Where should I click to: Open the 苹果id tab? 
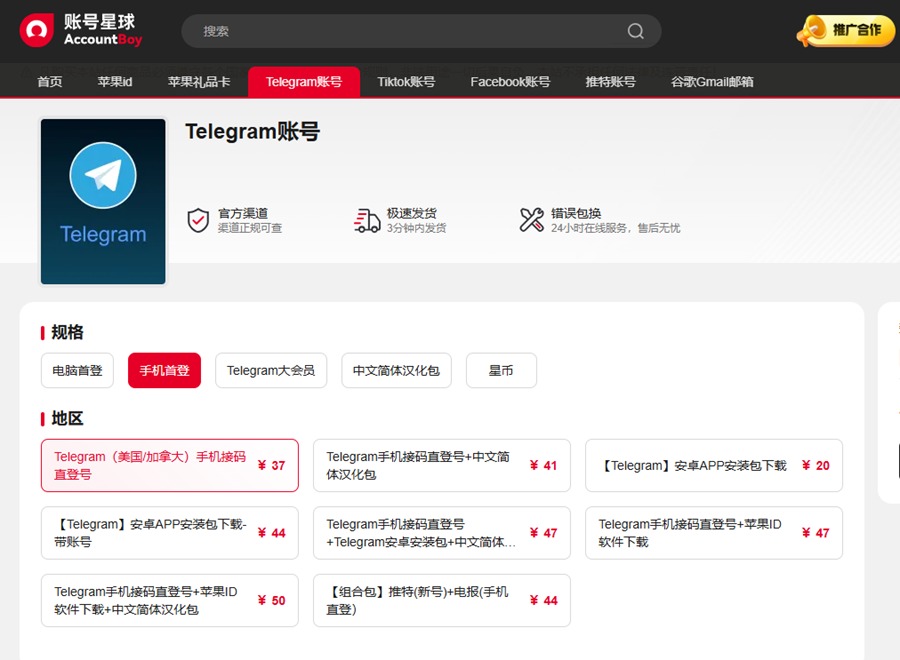tap(115, 81)
